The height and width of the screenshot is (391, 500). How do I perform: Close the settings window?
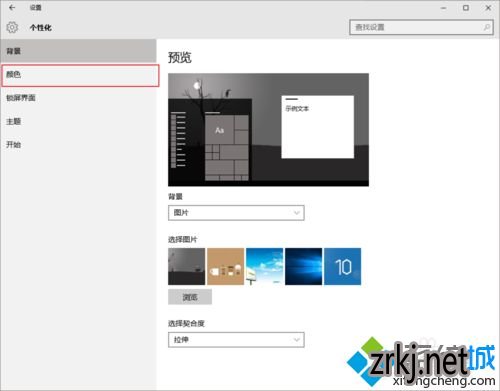(x=488, y=8)
